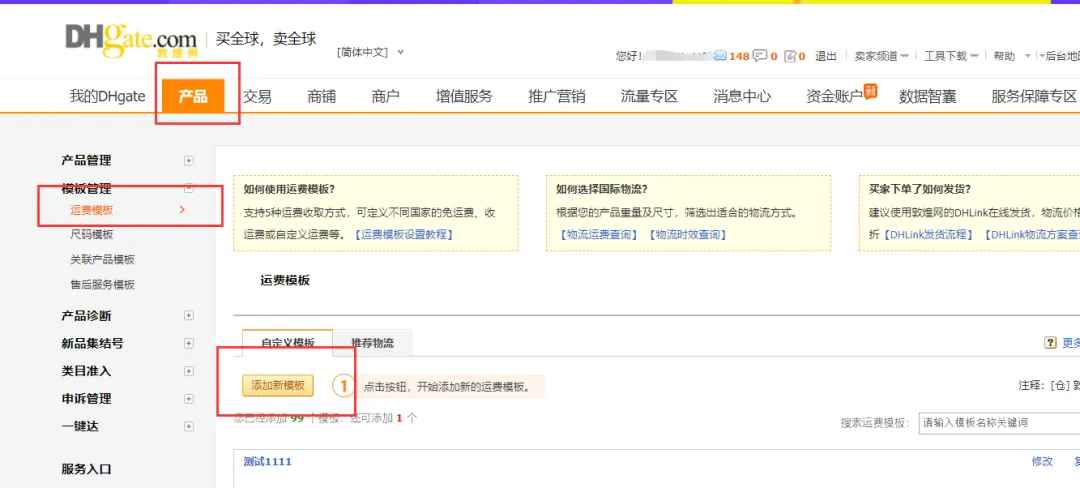1080x488 pixels.
Task: Click the 新品集结号 sidebar heading
Action: click(x=92, y=343)
